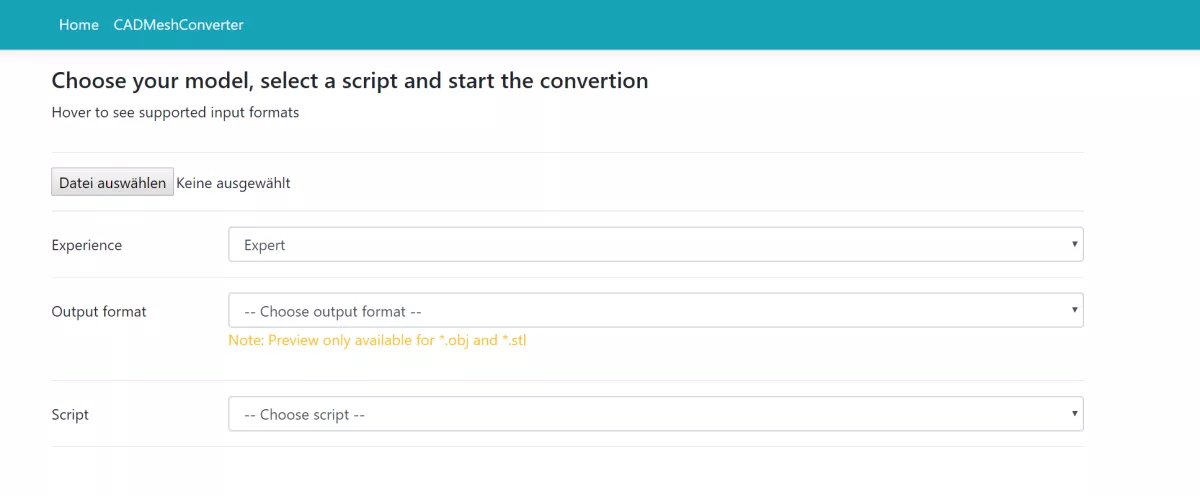1200x496 pixels.
Task: Click empty area of the teal navigation bar
Action: [700, 25]
